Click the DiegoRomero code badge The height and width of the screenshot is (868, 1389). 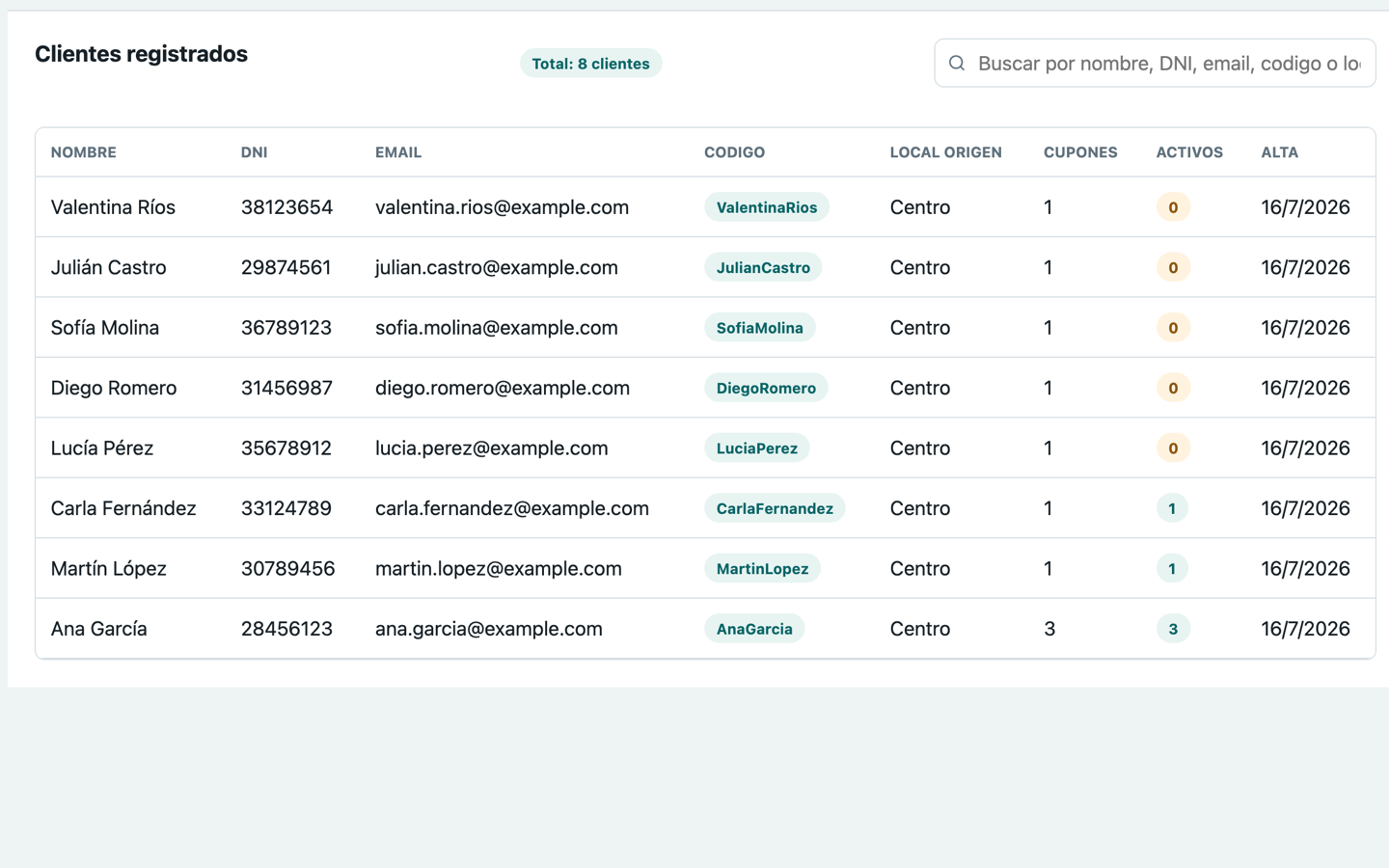pyautogui.click(x=766, y=388)
